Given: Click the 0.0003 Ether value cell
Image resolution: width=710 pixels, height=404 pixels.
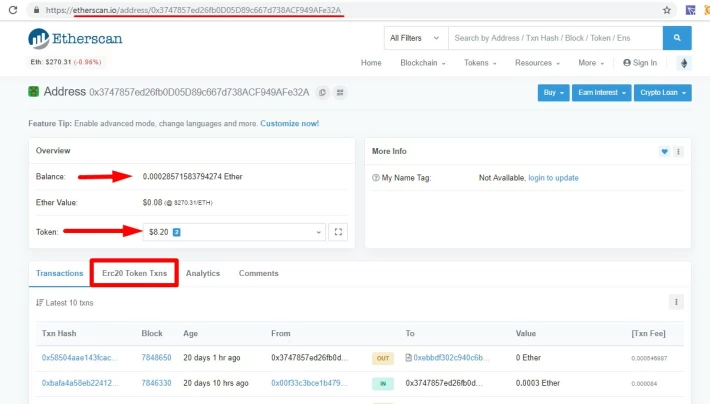Looking at the screenshot, I should coord(537,383).
